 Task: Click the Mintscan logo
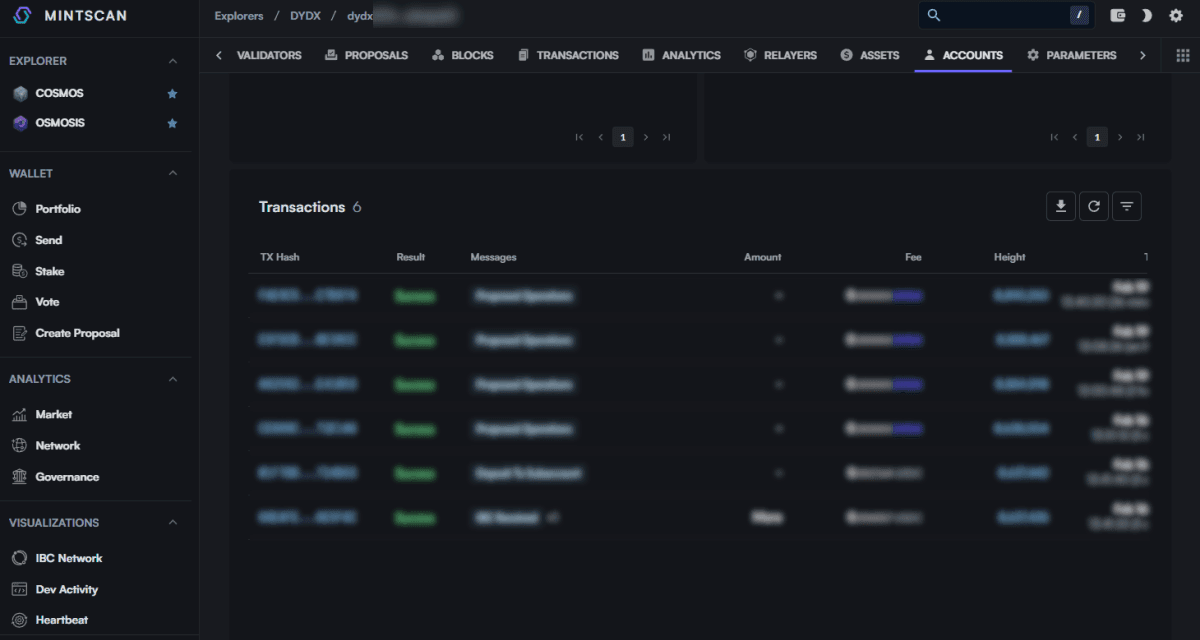point(70,16)
